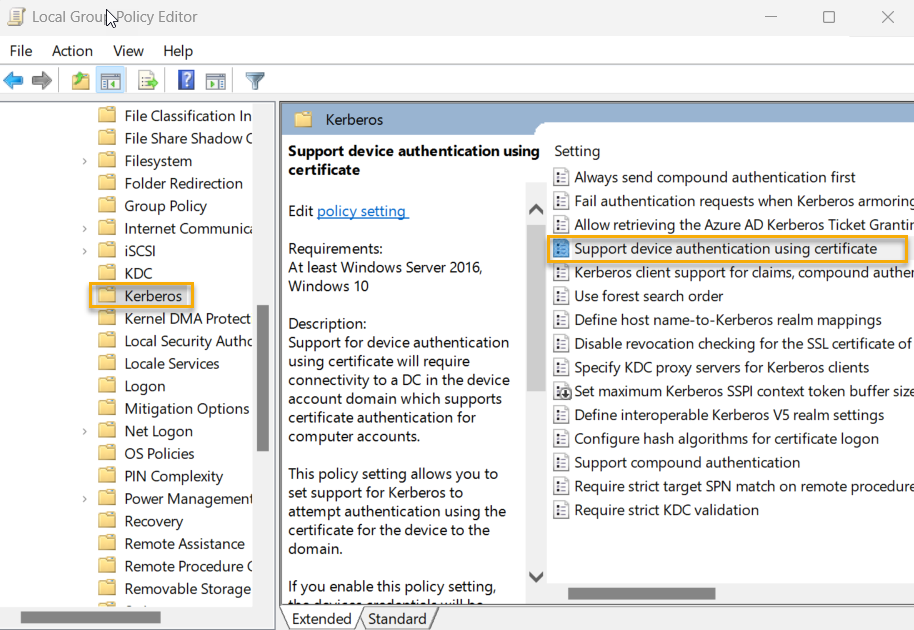This screenshot has height=630, width=914.
Task: Click the Back navigation arrow
Action: 13,80
